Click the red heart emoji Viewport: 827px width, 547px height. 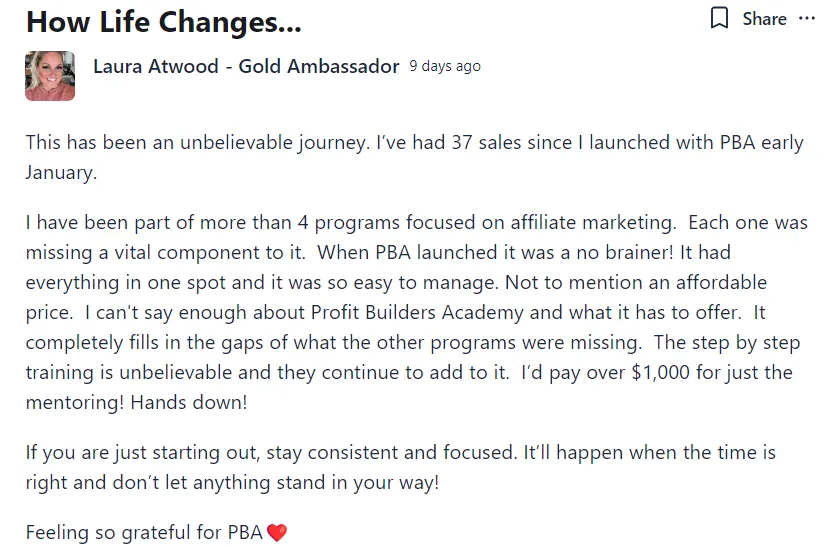tap(277, 533)
